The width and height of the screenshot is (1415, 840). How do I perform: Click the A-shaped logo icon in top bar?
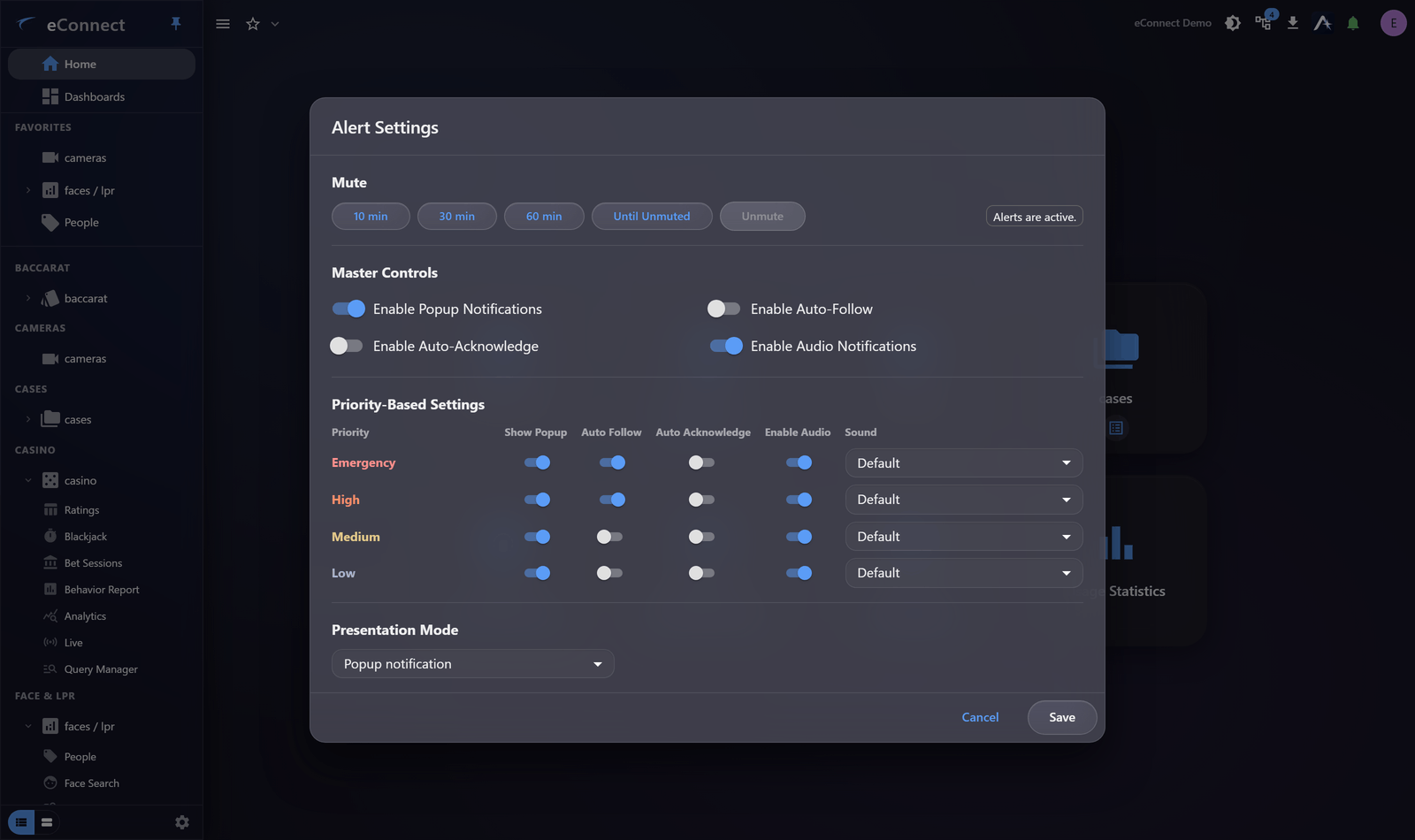(1322, 23)
